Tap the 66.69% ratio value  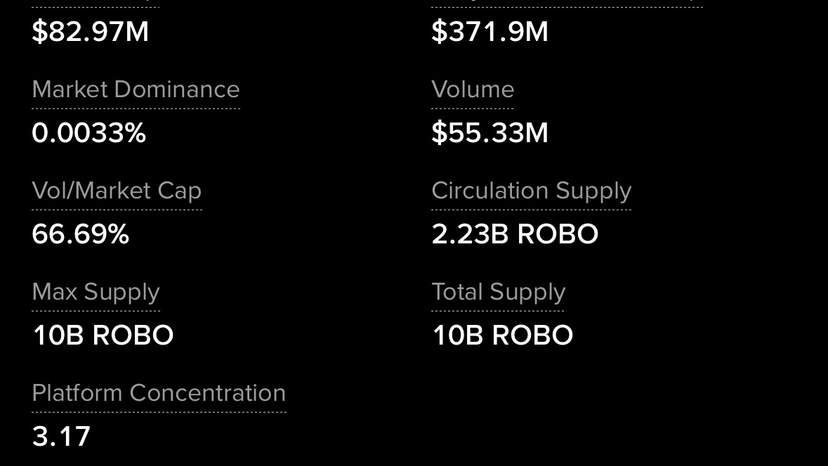pos(80,235)
